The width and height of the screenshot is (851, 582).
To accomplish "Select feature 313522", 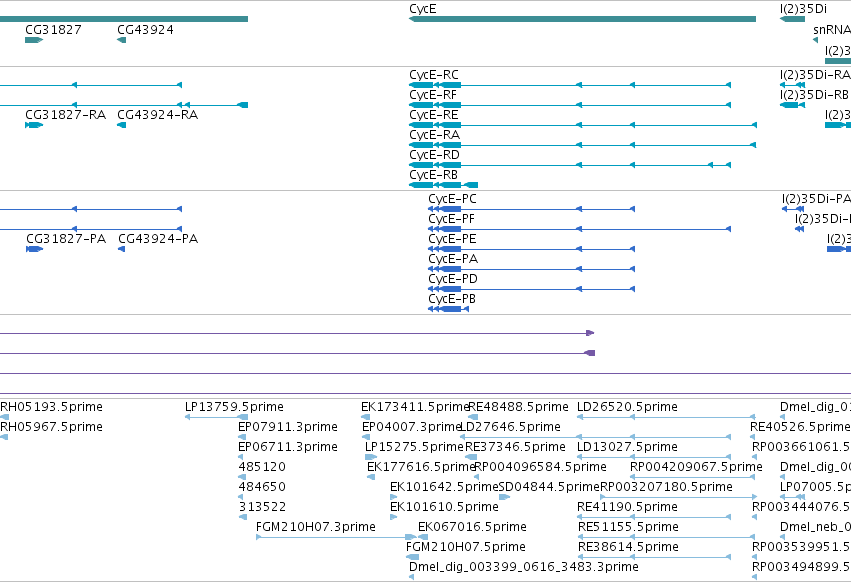I will point(243,517).
